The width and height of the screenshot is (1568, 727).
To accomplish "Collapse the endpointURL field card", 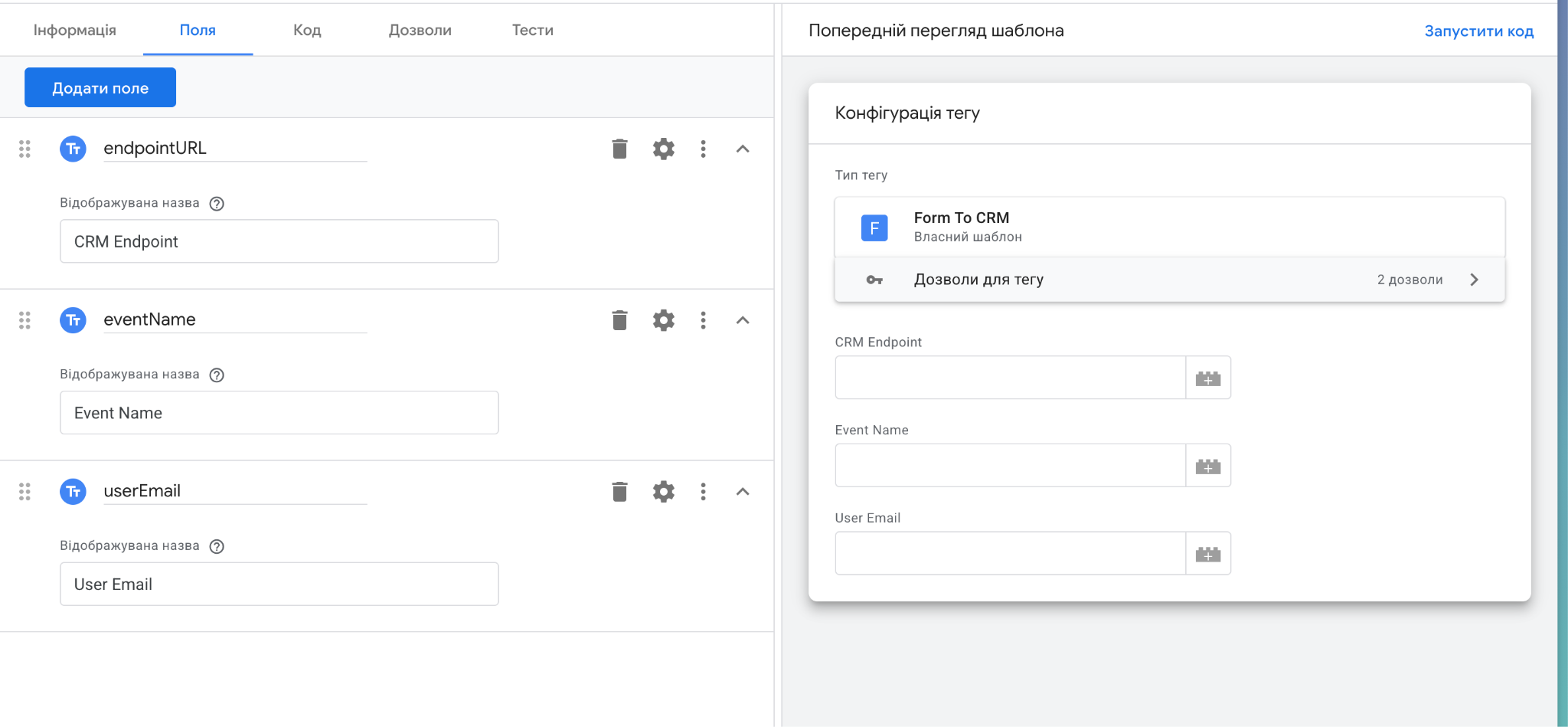I will [x=742, y=149].
